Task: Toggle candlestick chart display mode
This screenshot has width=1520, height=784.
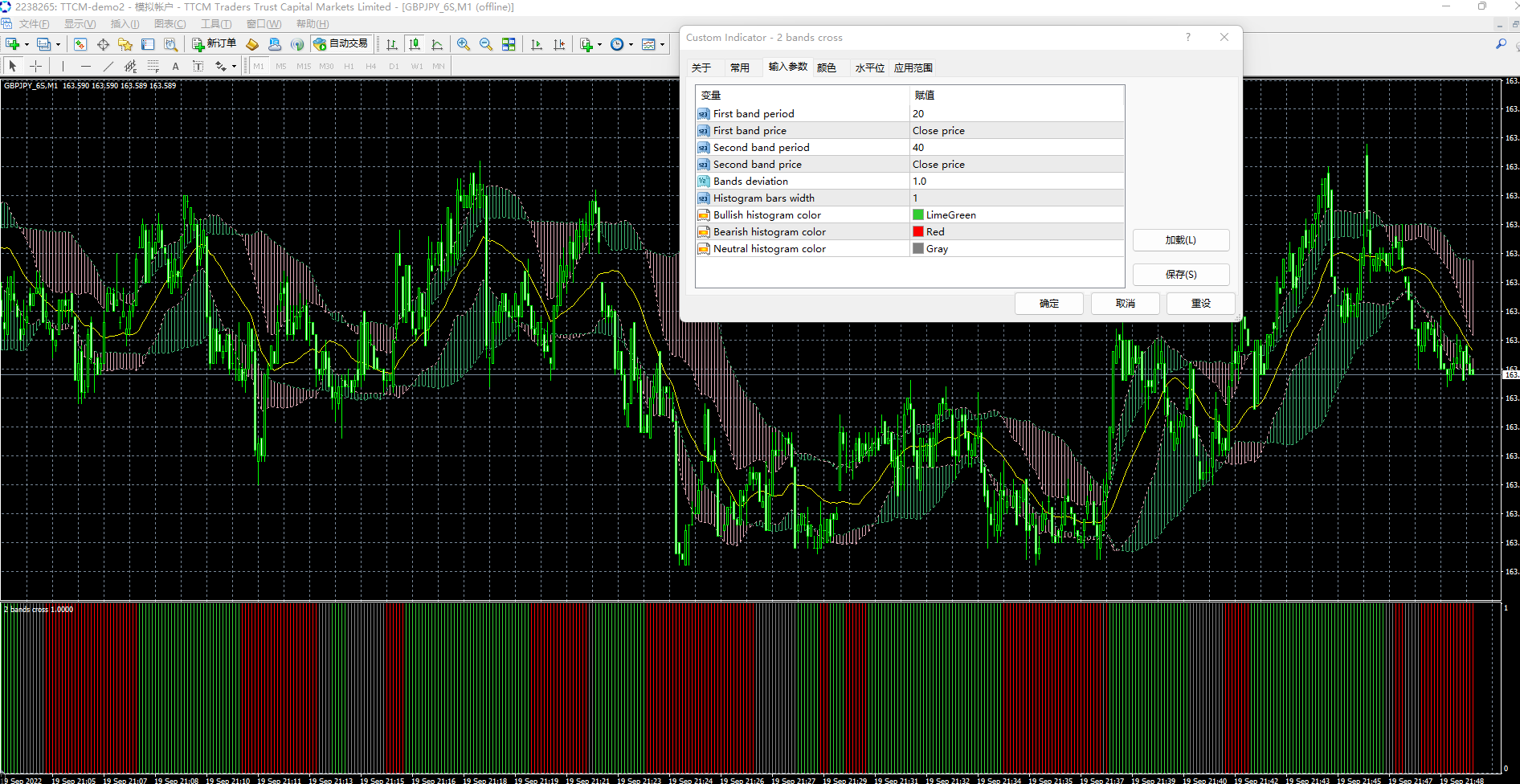Action: (415, 44)
